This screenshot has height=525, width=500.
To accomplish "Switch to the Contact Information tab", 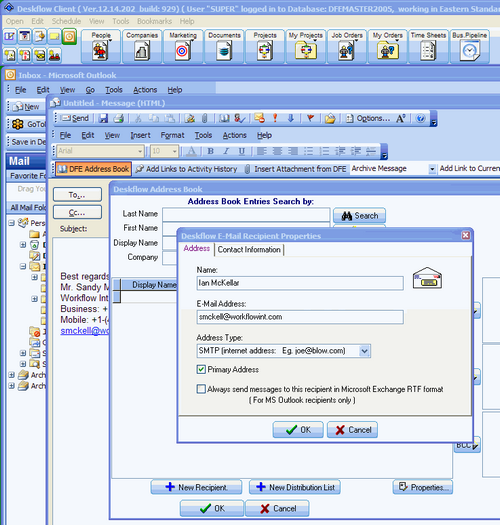I will 249,249.
